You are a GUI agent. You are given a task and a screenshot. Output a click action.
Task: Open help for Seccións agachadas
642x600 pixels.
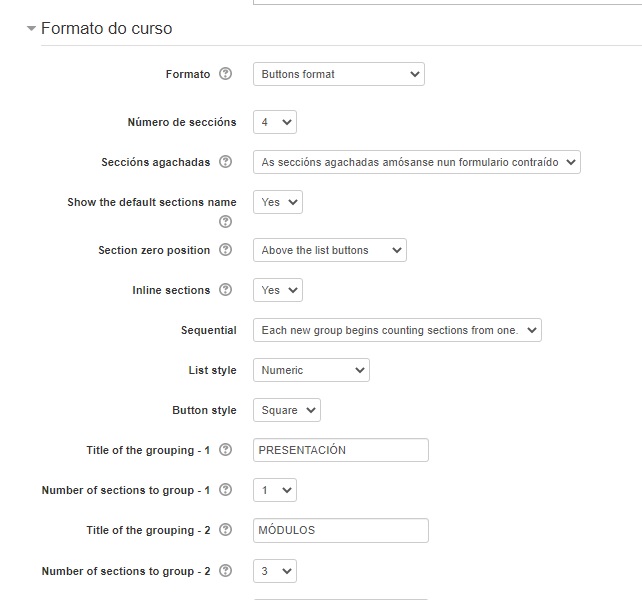click(x=225, y=162)
